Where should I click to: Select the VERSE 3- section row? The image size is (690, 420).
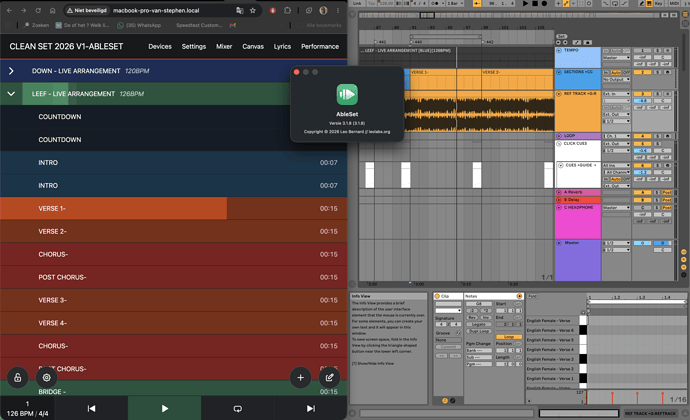click(x=173, y=300)
